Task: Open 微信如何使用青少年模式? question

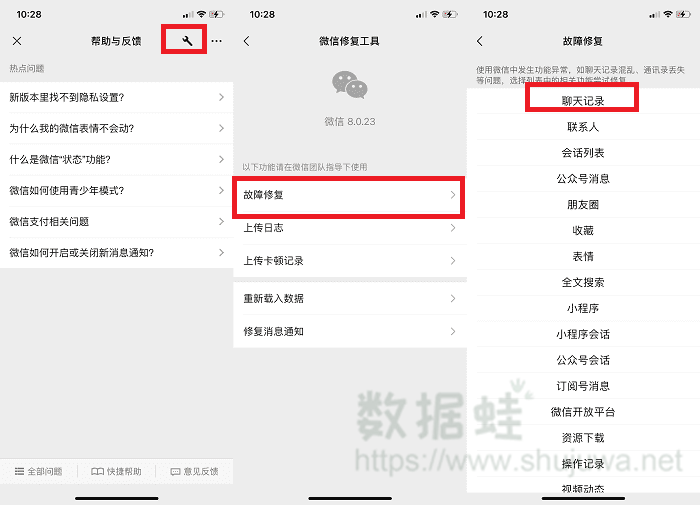Action: click(x=117, y=191)
